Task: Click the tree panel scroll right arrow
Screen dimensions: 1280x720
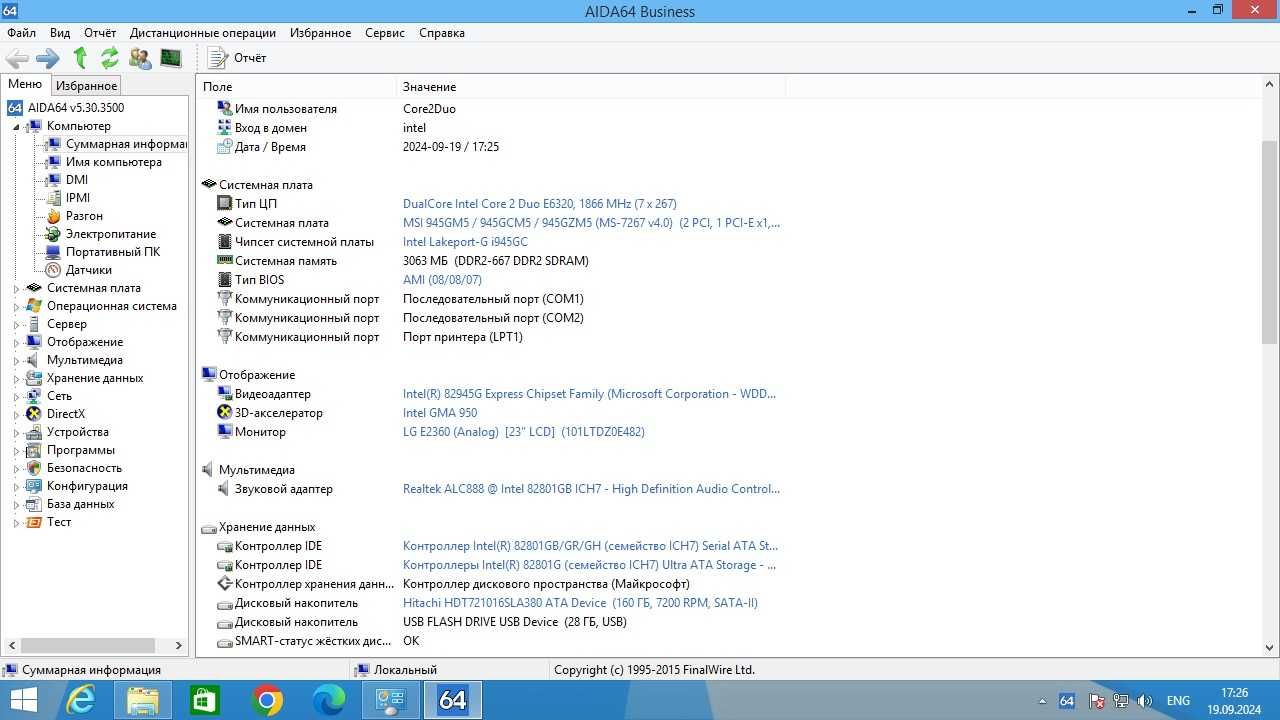Action: pos(179,646)
